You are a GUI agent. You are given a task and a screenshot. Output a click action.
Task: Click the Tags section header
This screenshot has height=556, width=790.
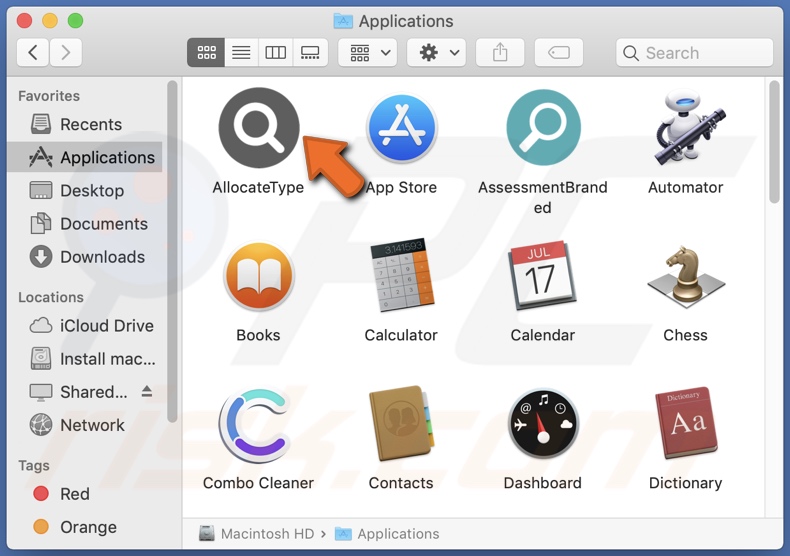(x=34, y=465)
